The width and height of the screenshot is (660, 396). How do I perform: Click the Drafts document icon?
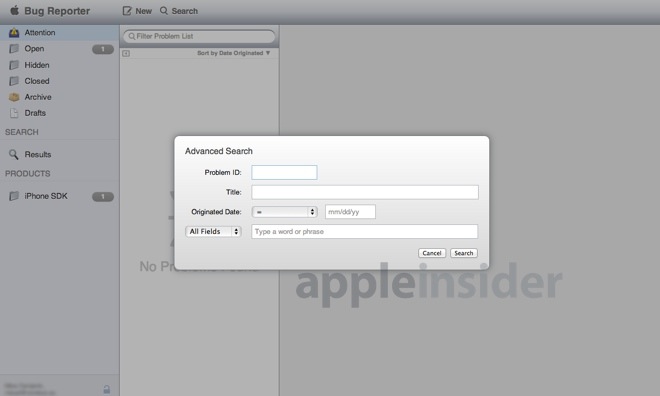click(x=14, y=113)
